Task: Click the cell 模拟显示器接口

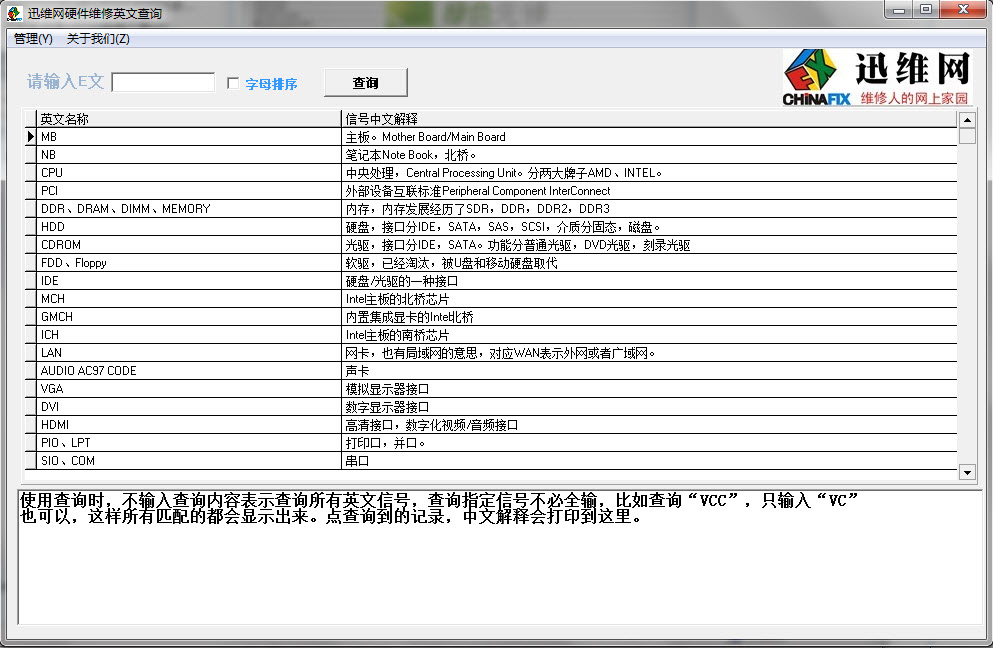Action: (649, 388)
